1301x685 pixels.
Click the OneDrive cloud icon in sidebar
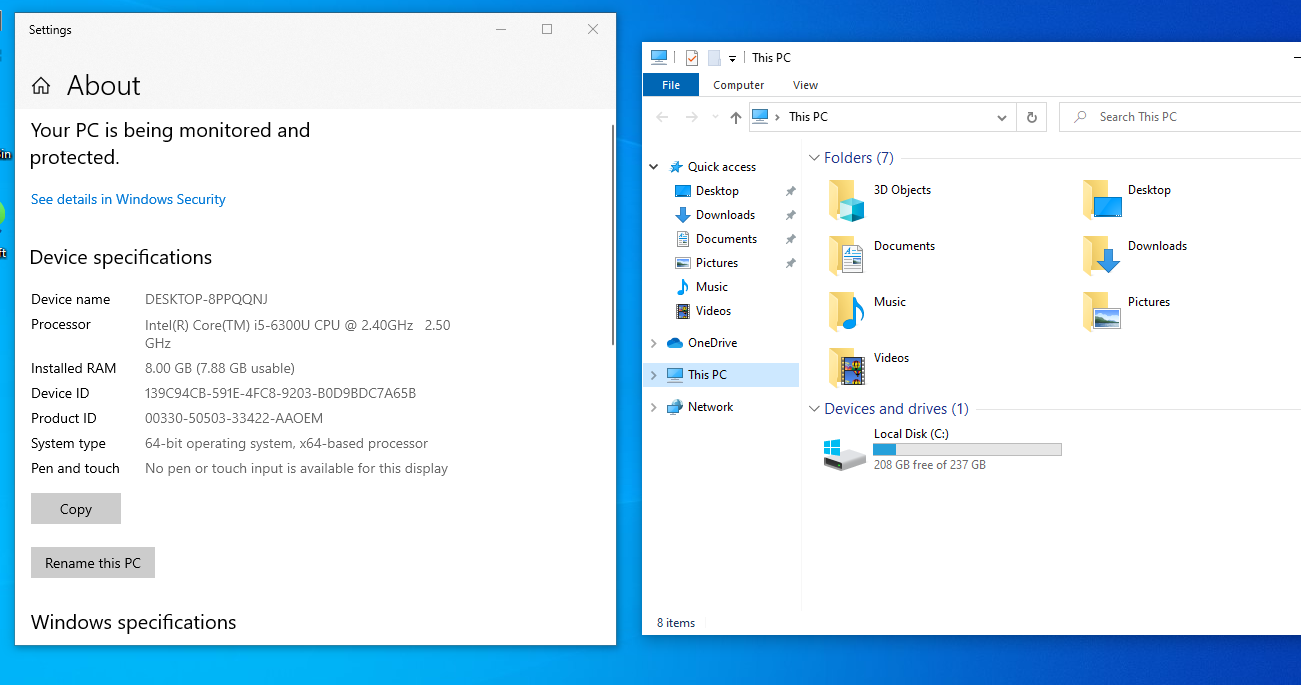(x=675, y=343)
